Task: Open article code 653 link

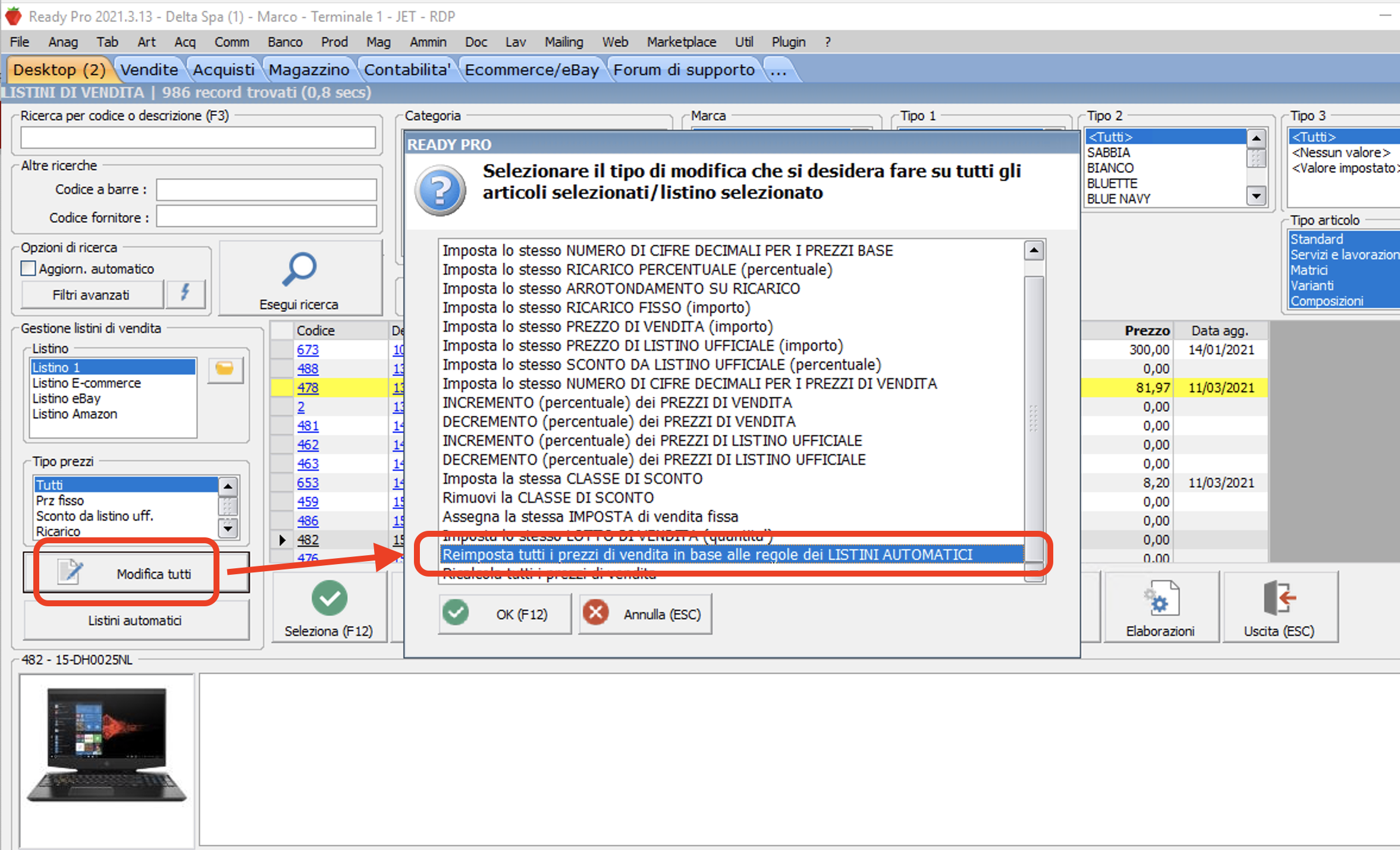Action: [x=308, y=483]
